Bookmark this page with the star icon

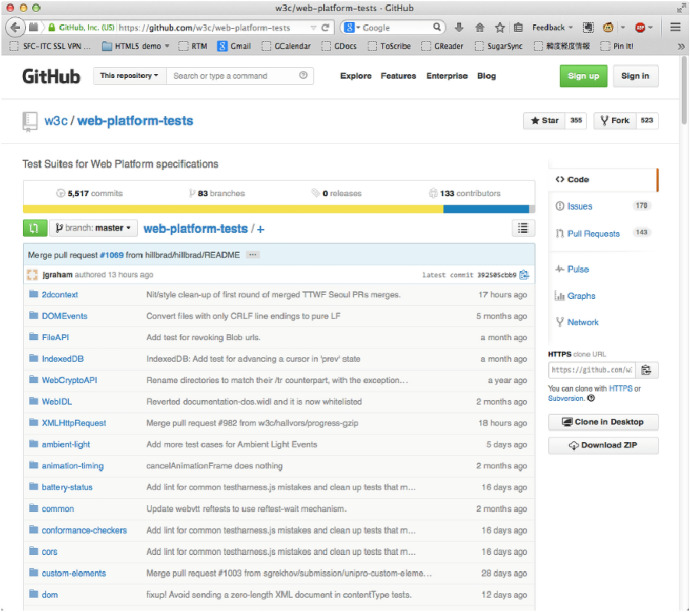500,27
